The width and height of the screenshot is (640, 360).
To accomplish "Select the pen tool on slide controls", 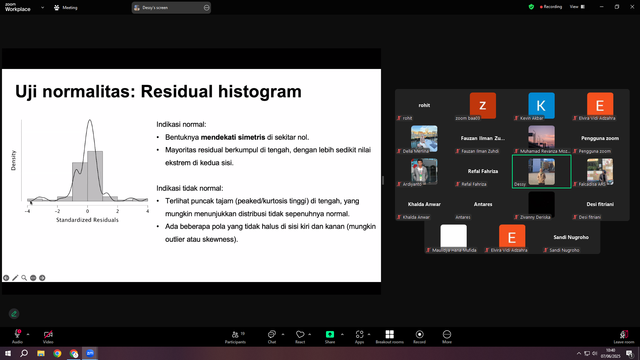I will tap(15, 278).
